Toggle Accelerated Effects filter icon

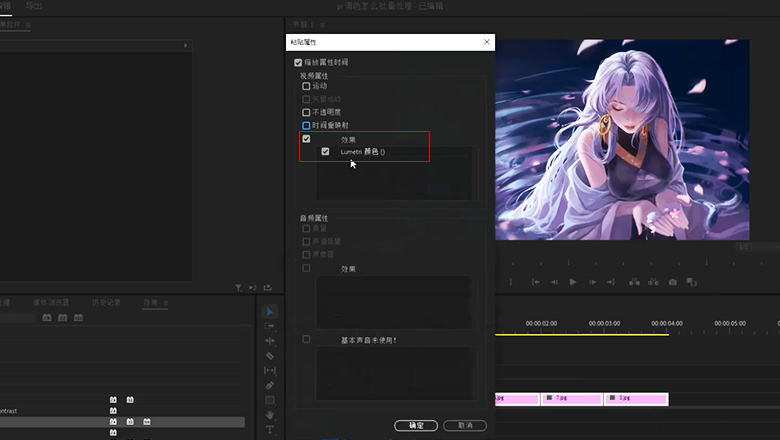pyautogui.click(x=47, y=317)
